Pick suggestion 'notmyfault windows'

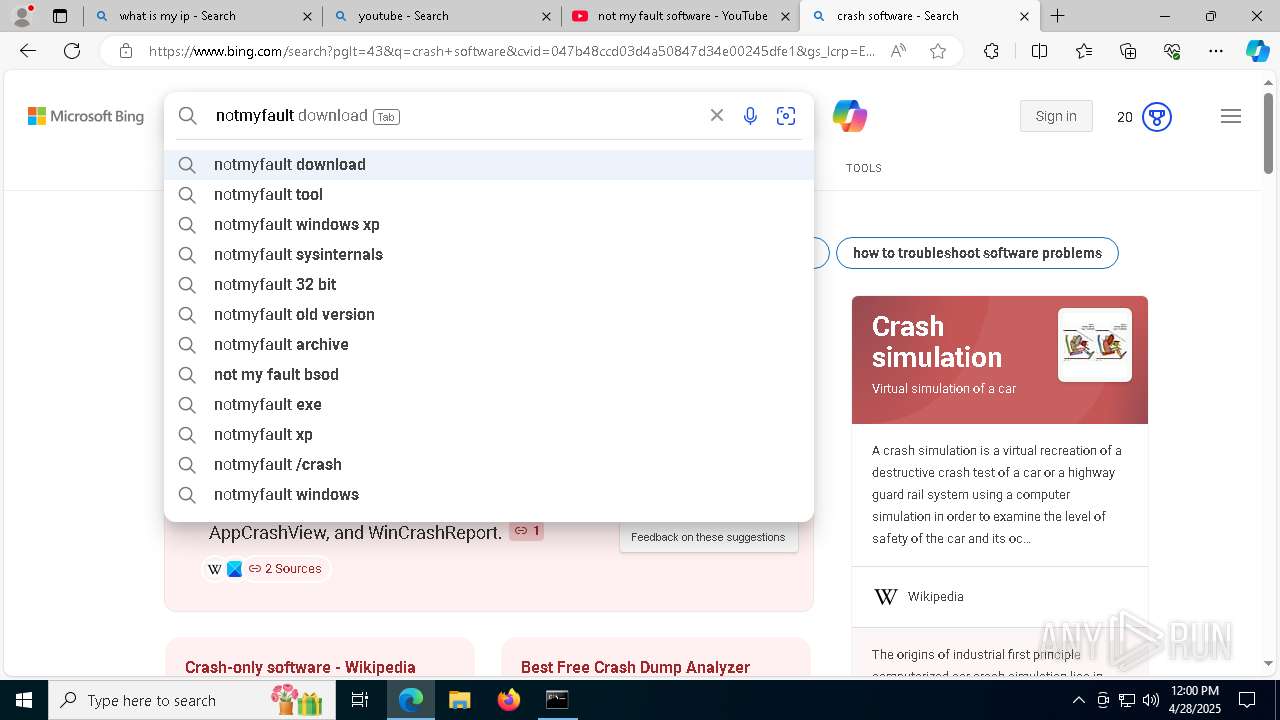pyautogui.click(x=489, y=494)
